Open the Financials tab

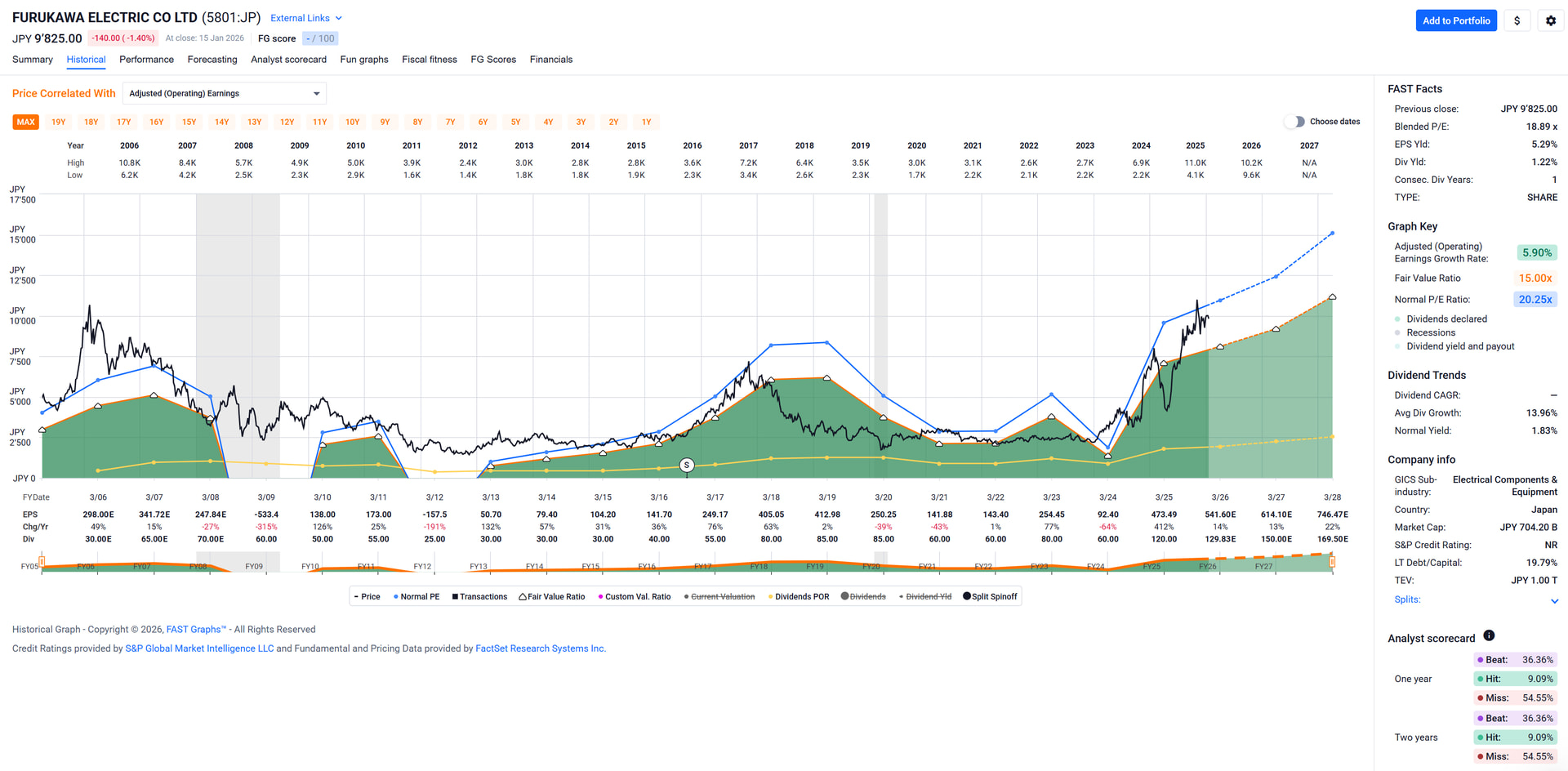(550, 60)
